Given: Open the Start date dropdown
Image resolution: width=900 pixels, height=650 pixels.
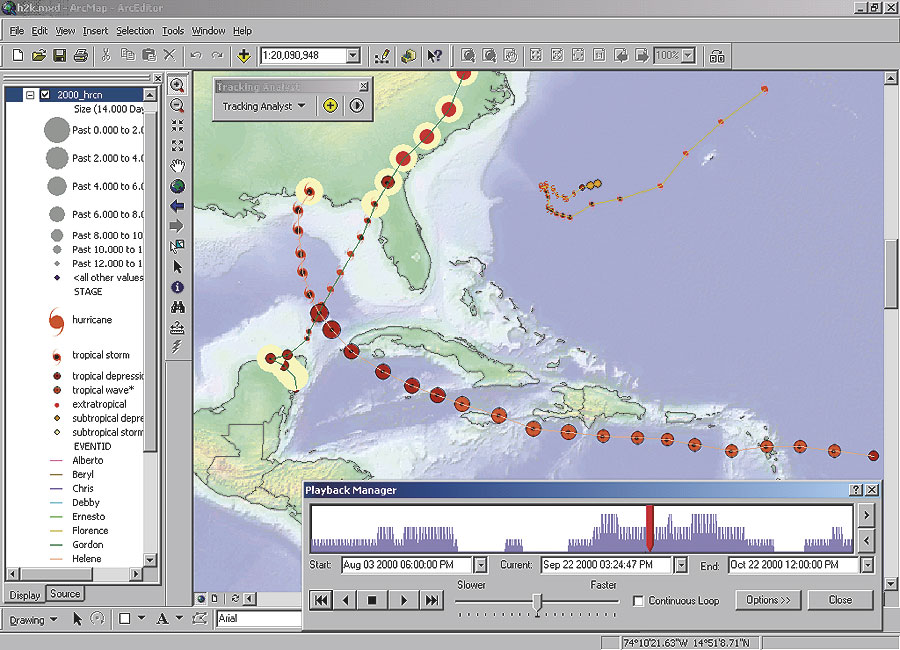Looking at the screenshot, I should click(x=480, y=565).
